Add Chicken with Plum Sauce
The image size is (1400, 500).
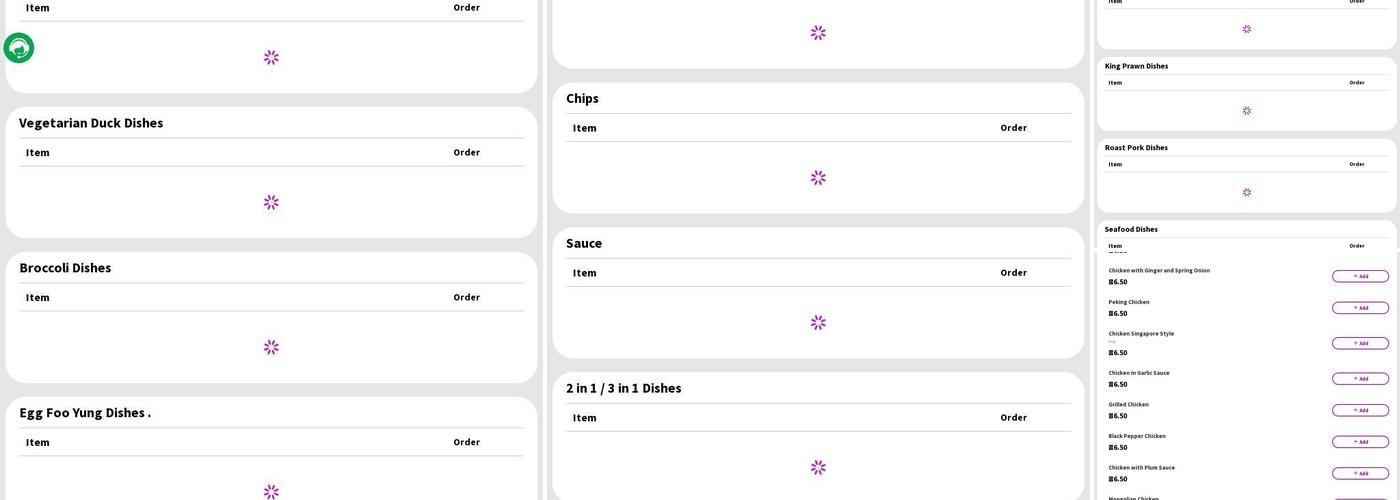(1360, 473)
